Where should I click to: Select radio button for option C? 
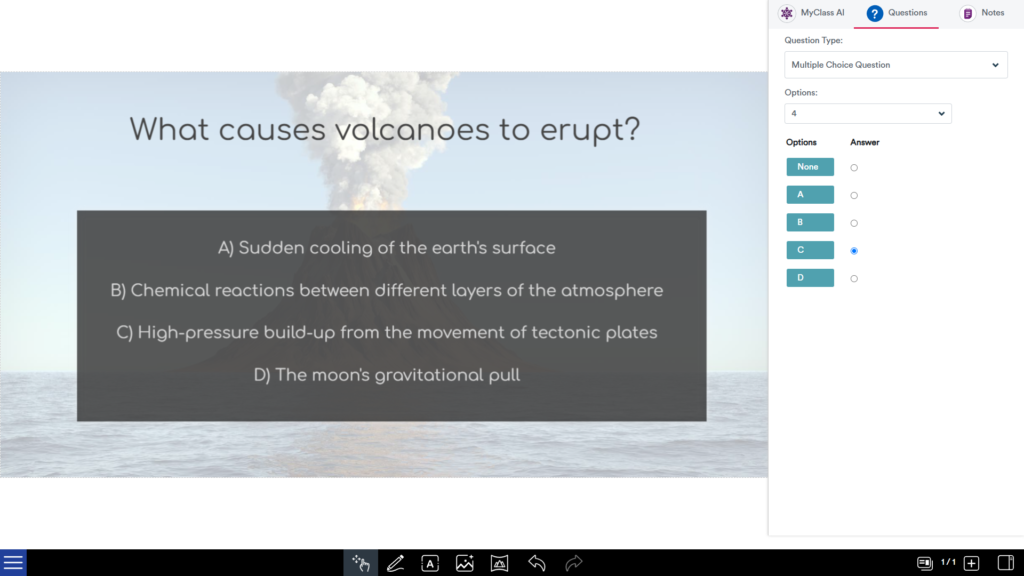[x=854, y=251]
